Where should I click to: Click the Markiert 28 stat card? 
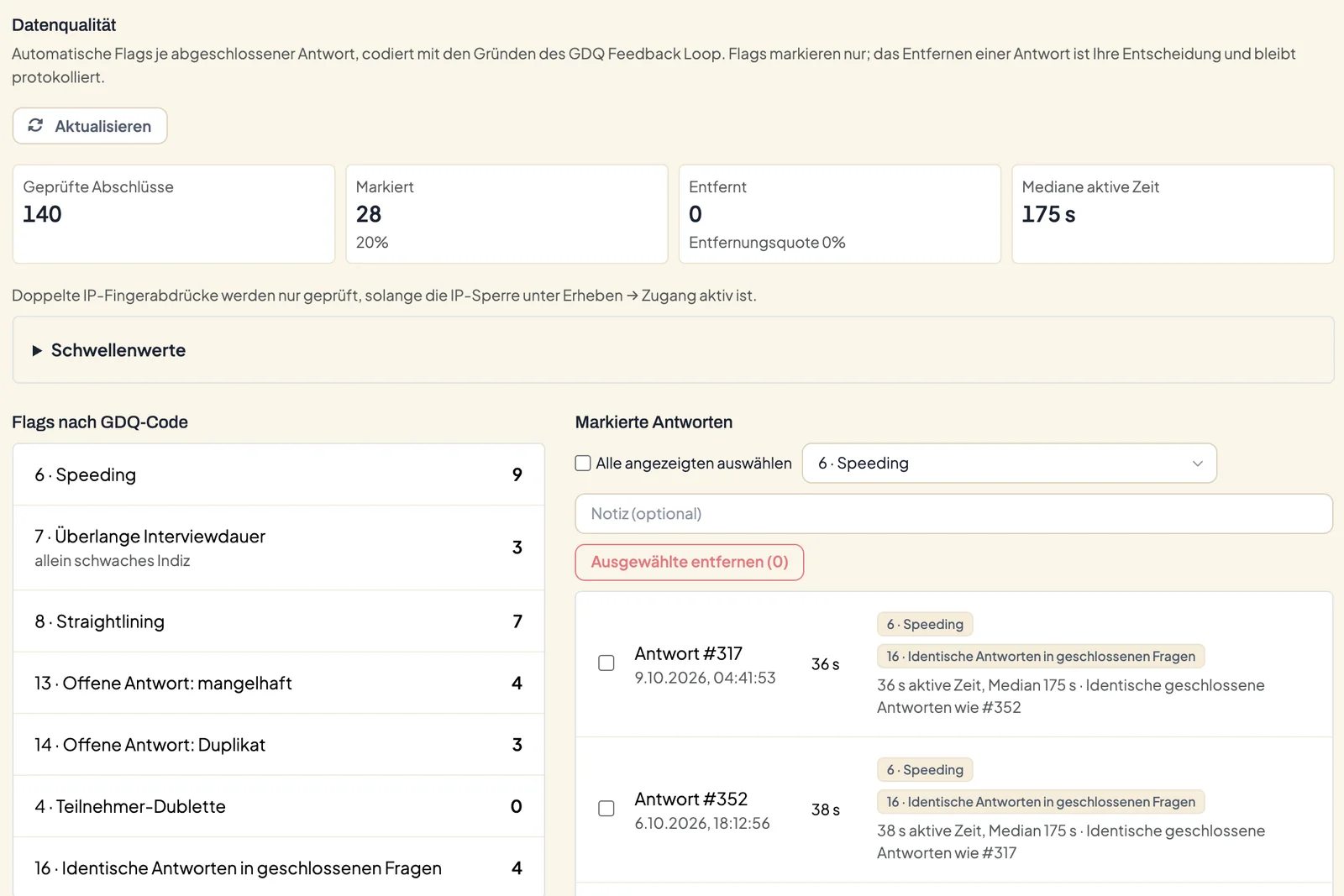[x=507, y=214]
